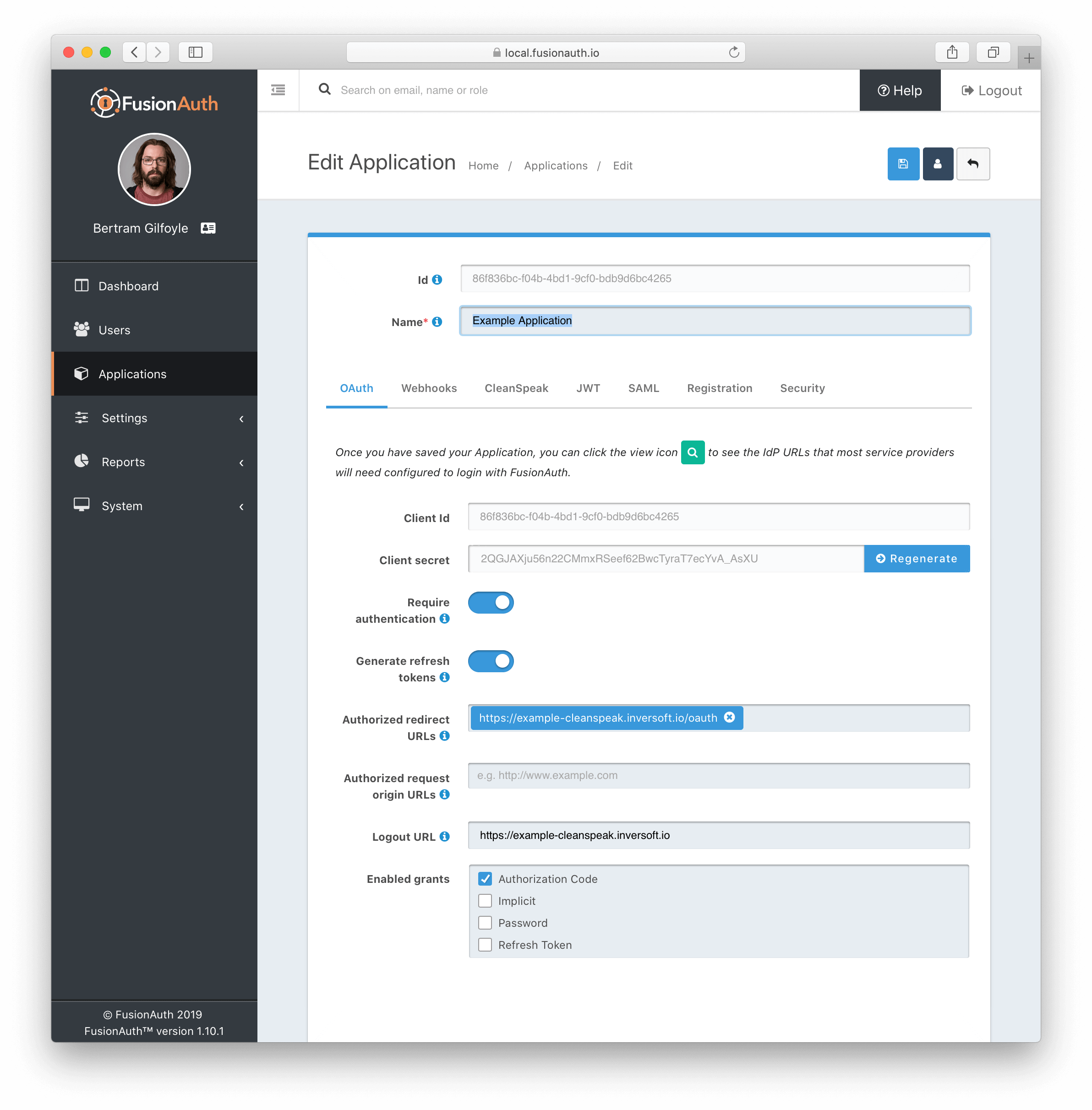Expand the Reports menu chevron
This screenshot has width=1092, height=1110.
[241, 462]
